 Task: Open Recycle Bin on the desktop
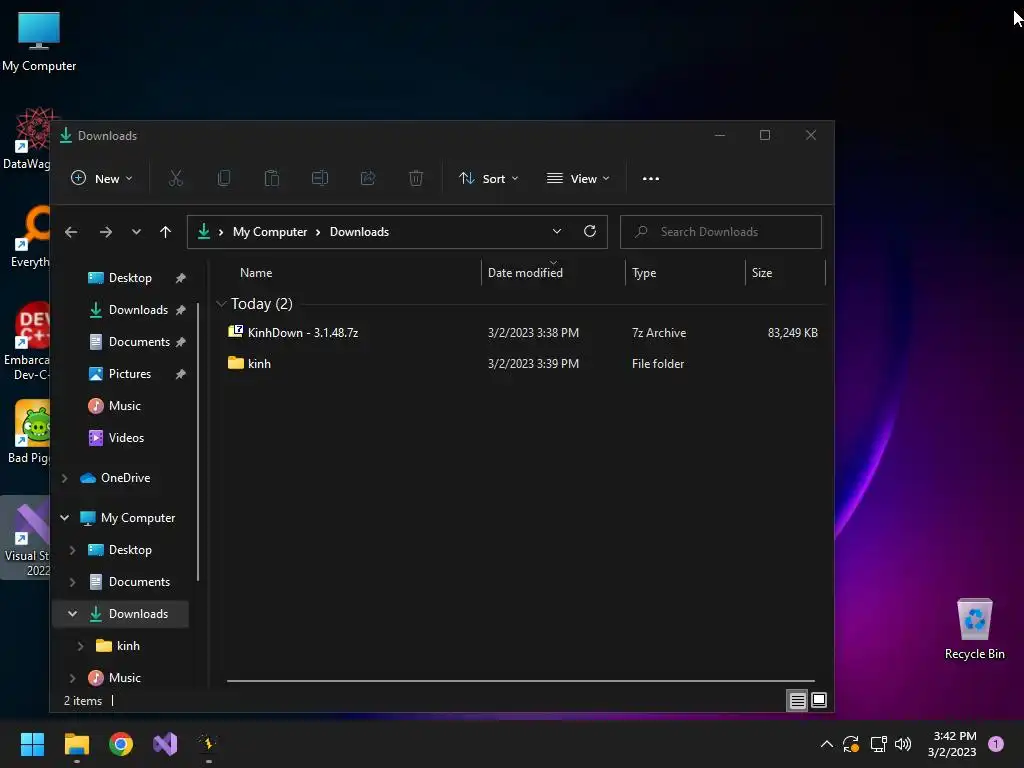tap(974, 628)
